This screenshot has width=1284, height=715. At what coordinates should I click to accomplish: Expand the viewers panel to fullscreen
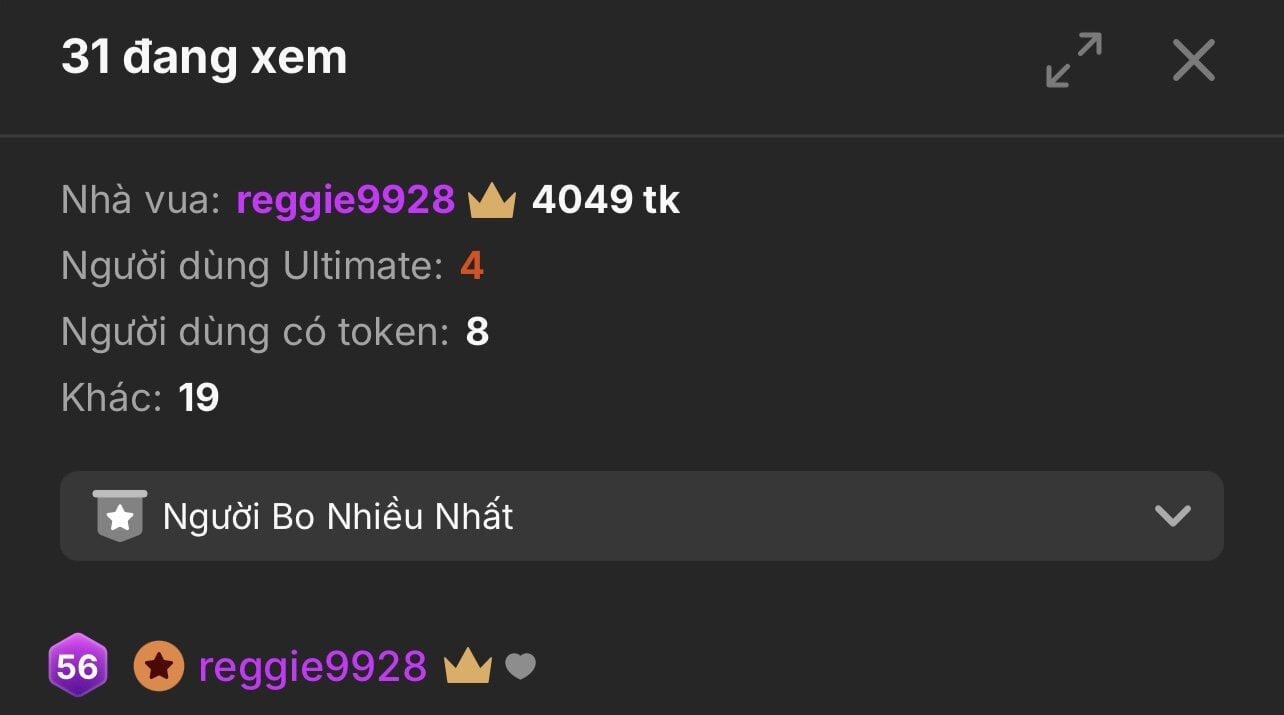[x=1073, y=60]
